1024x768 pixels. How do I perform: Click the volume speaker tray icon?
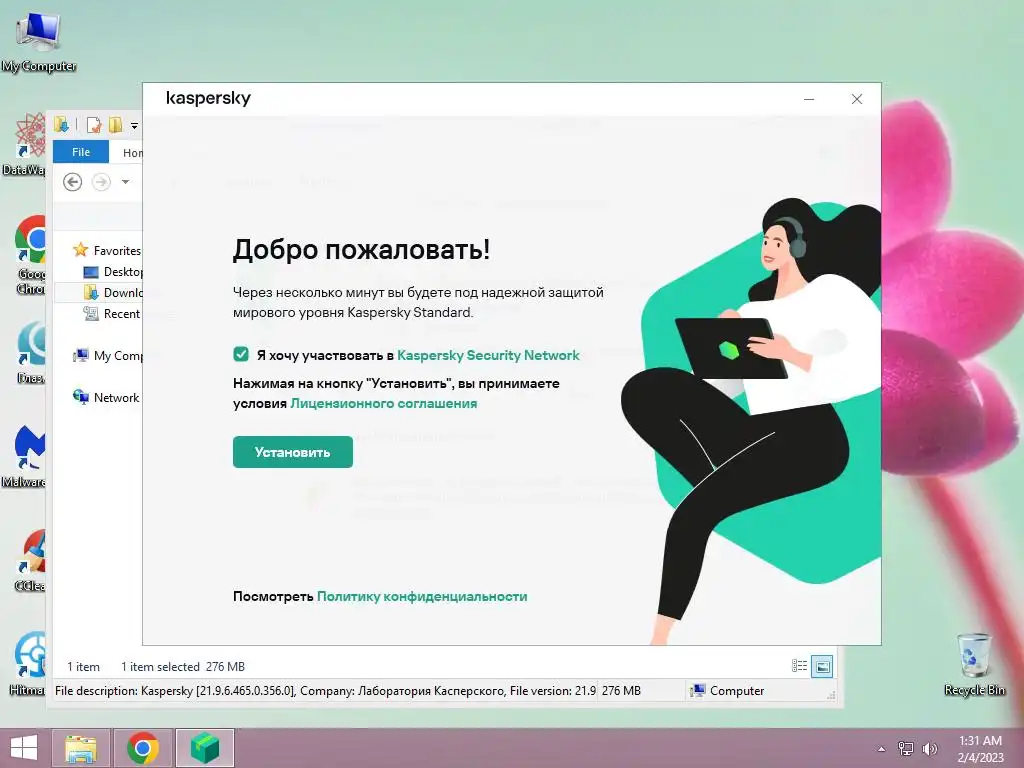coord(929,748)
